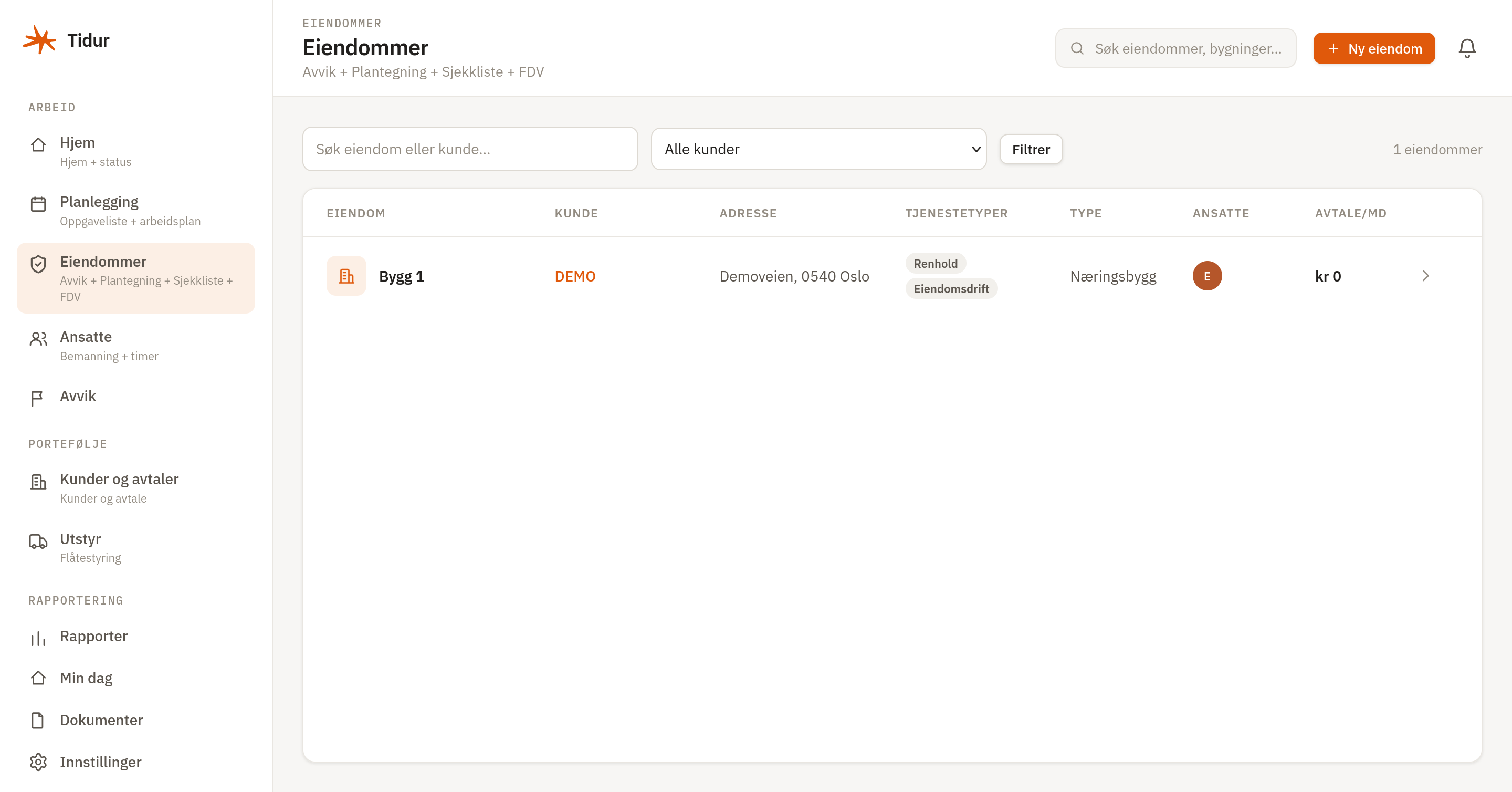Click the Avvik flag icon
1512x792 pixels.
(37, 399)
